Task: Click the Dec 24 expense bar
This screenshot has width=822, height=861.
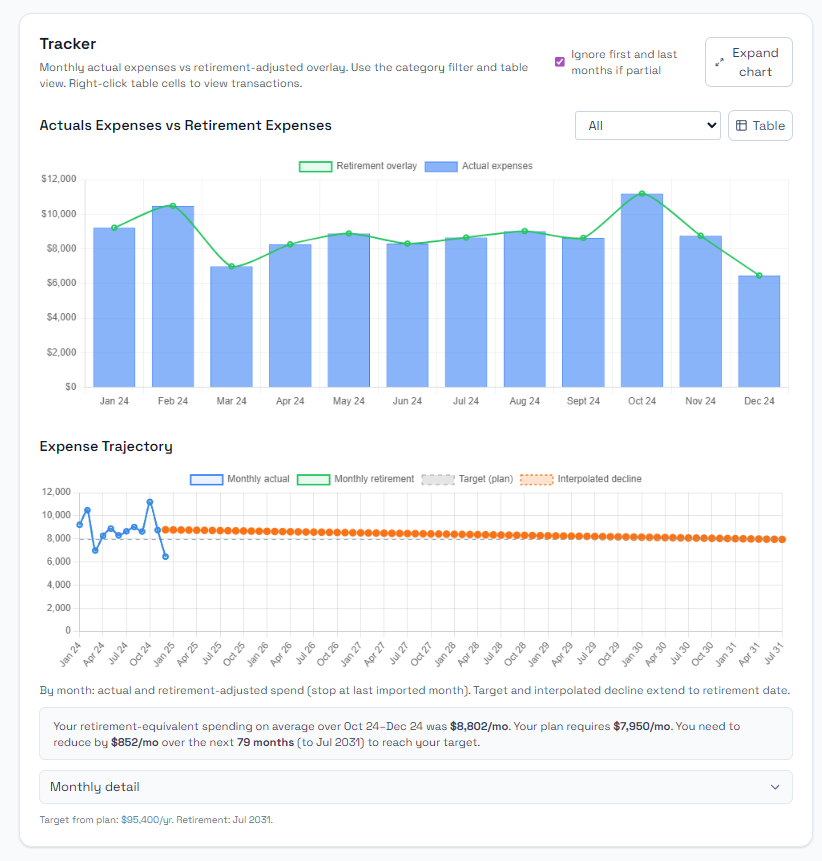Action: (x=759, y=331)
